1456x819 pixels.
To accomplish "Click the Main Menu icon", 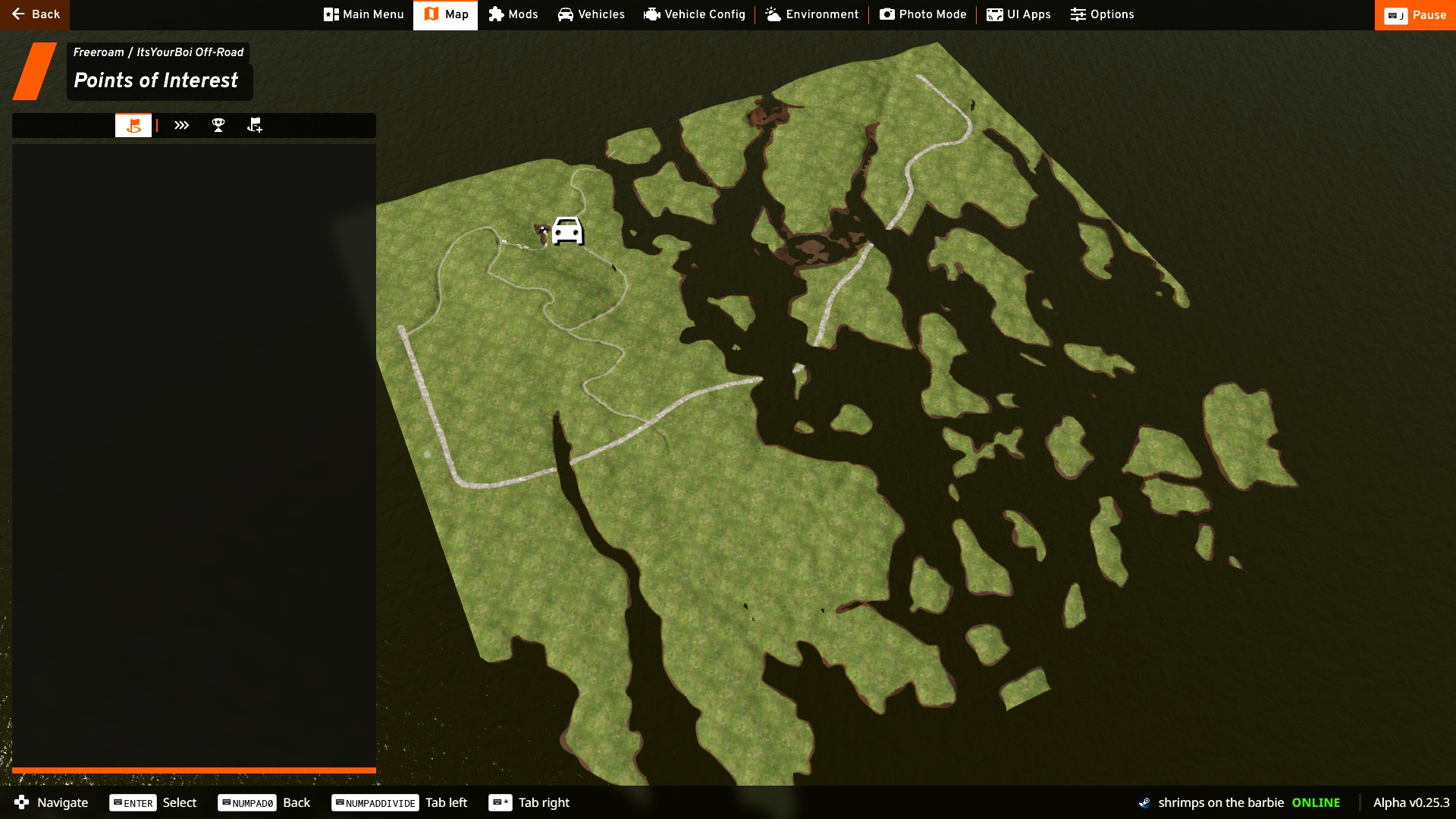I will (331, 14).
